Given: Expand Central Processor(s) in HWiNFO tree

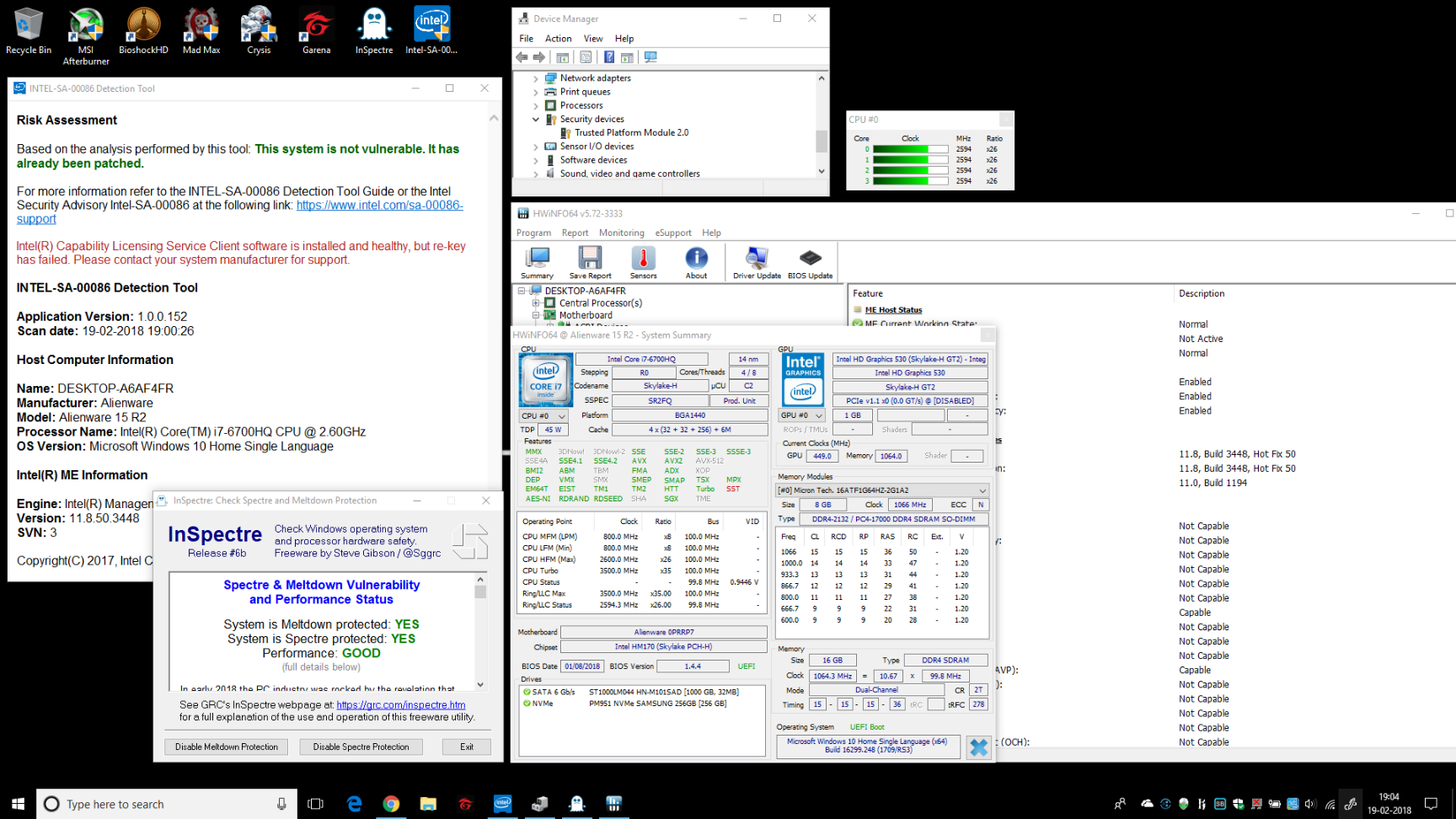Looking at the screenshot, I should (535, 303).
